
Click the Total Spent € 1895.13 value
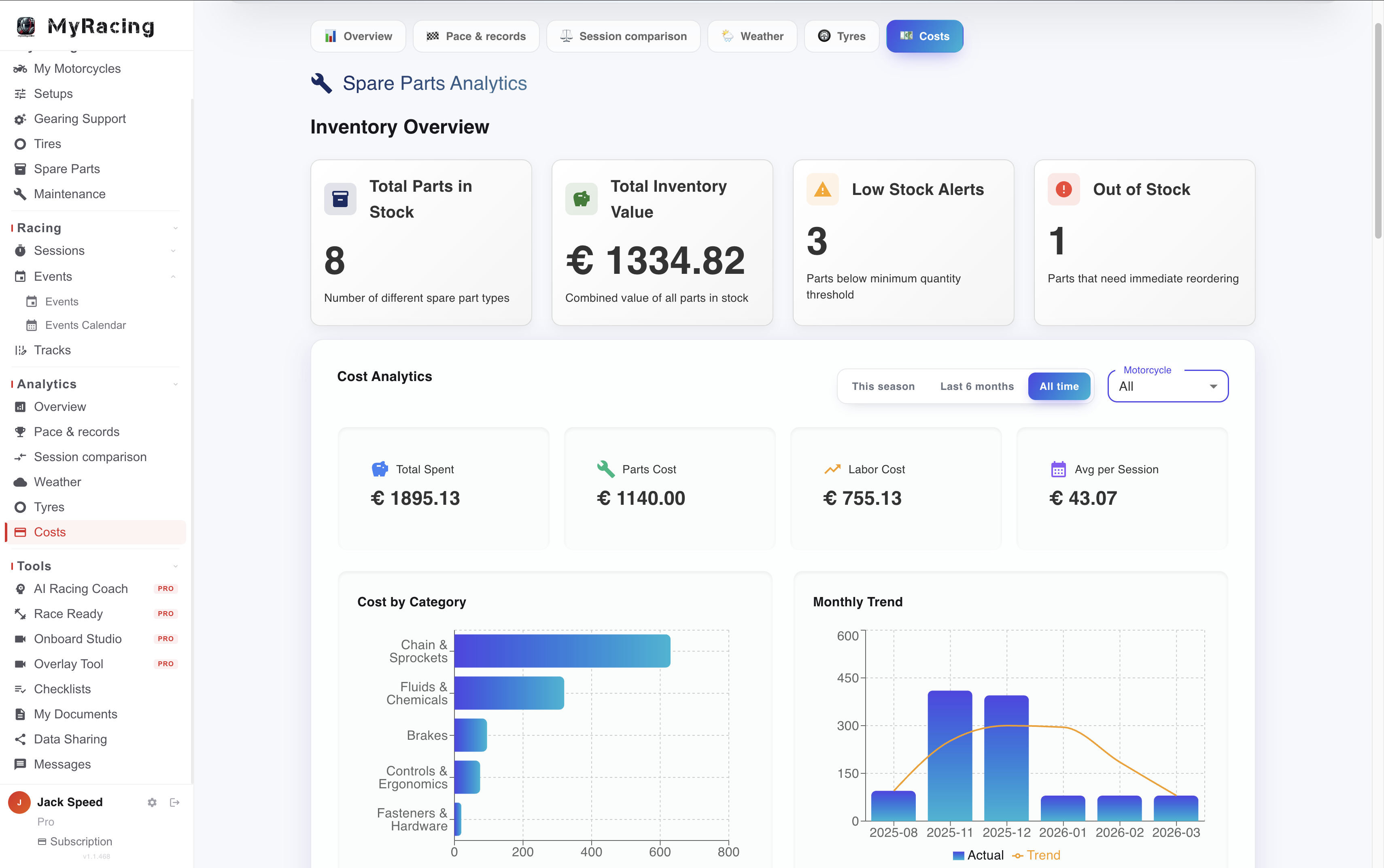[415, 498]
